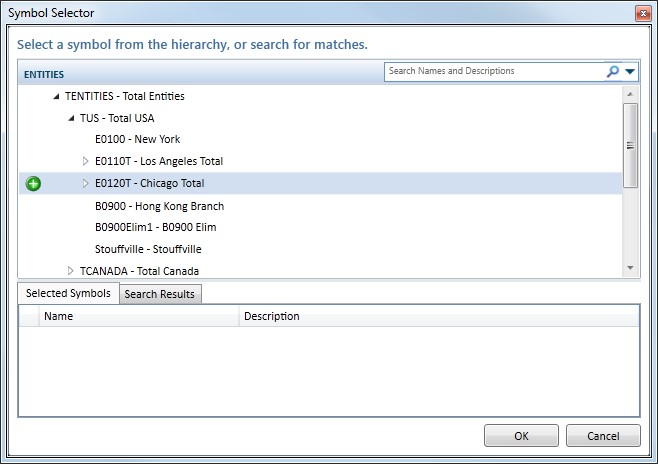Select E0100 - New York entity

click(137, 140)
